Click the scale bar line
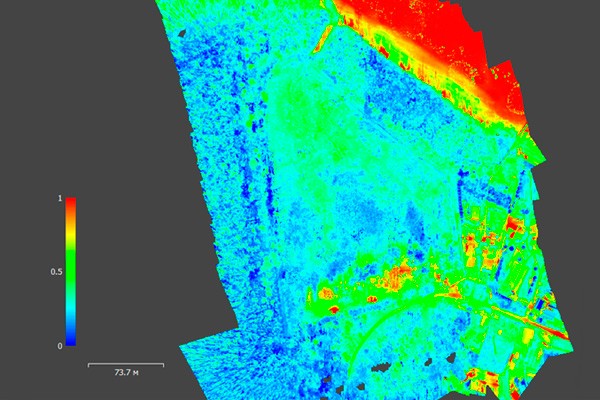 click(126, 364)
